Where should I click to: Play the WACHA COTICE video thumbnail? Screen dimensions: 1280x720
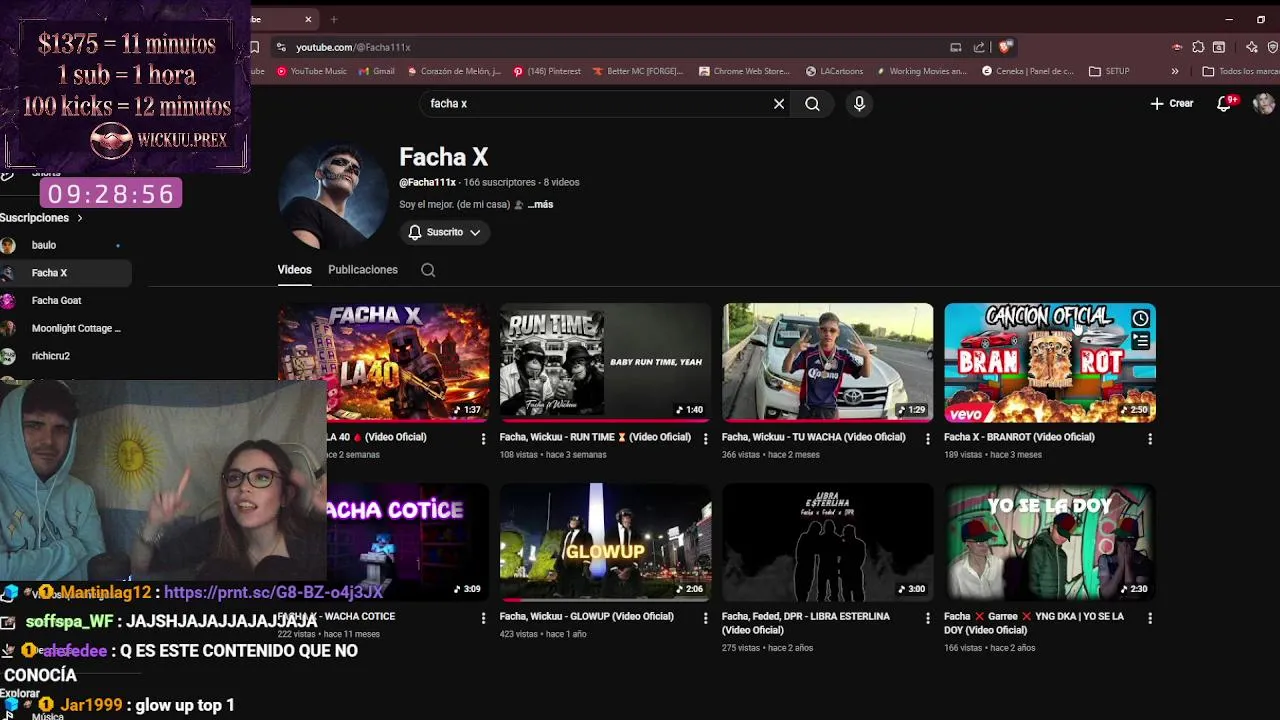408,542
